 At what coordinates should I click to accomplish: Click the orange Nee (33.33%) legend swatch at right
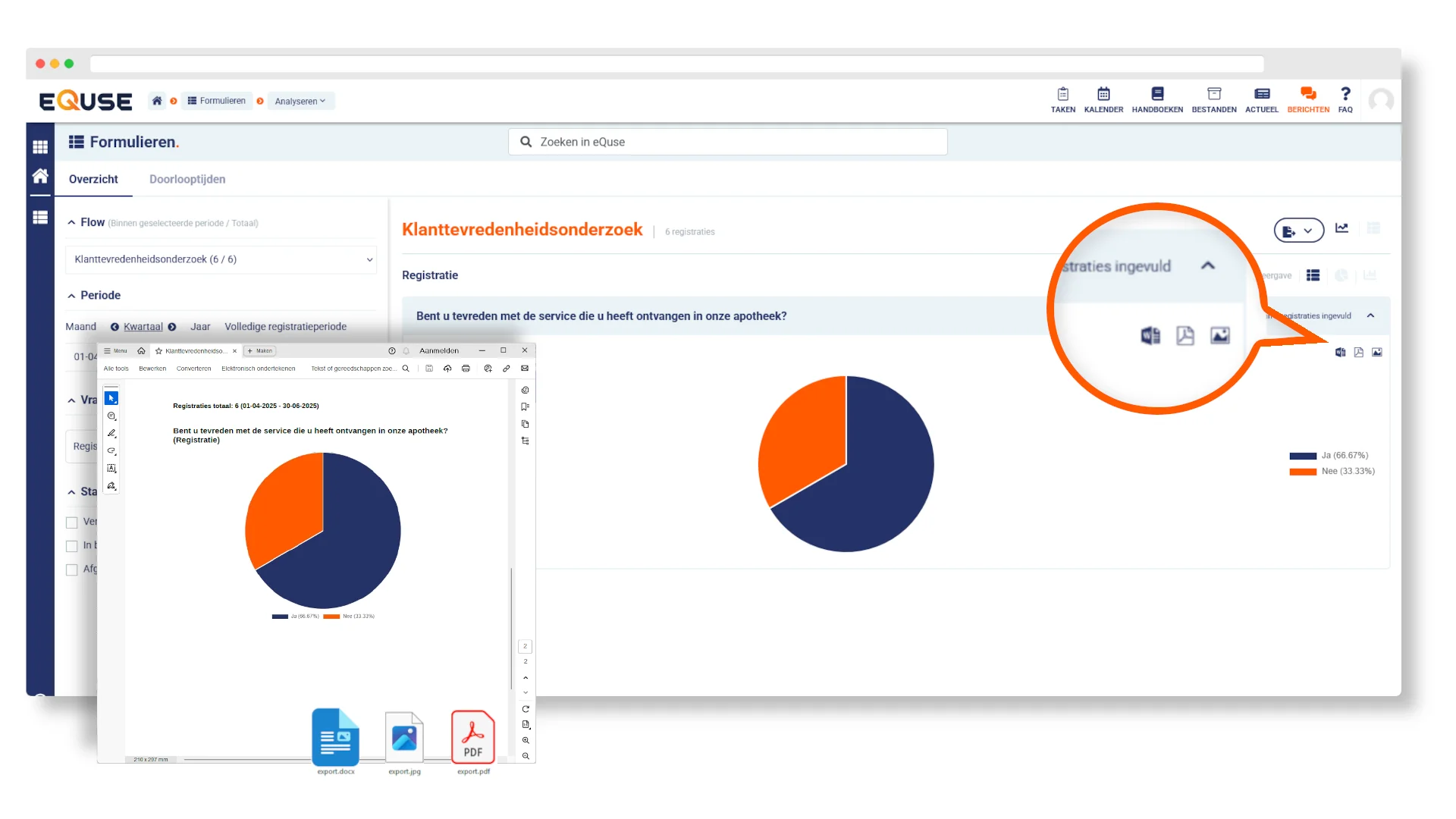click(x=1302, y=472)
